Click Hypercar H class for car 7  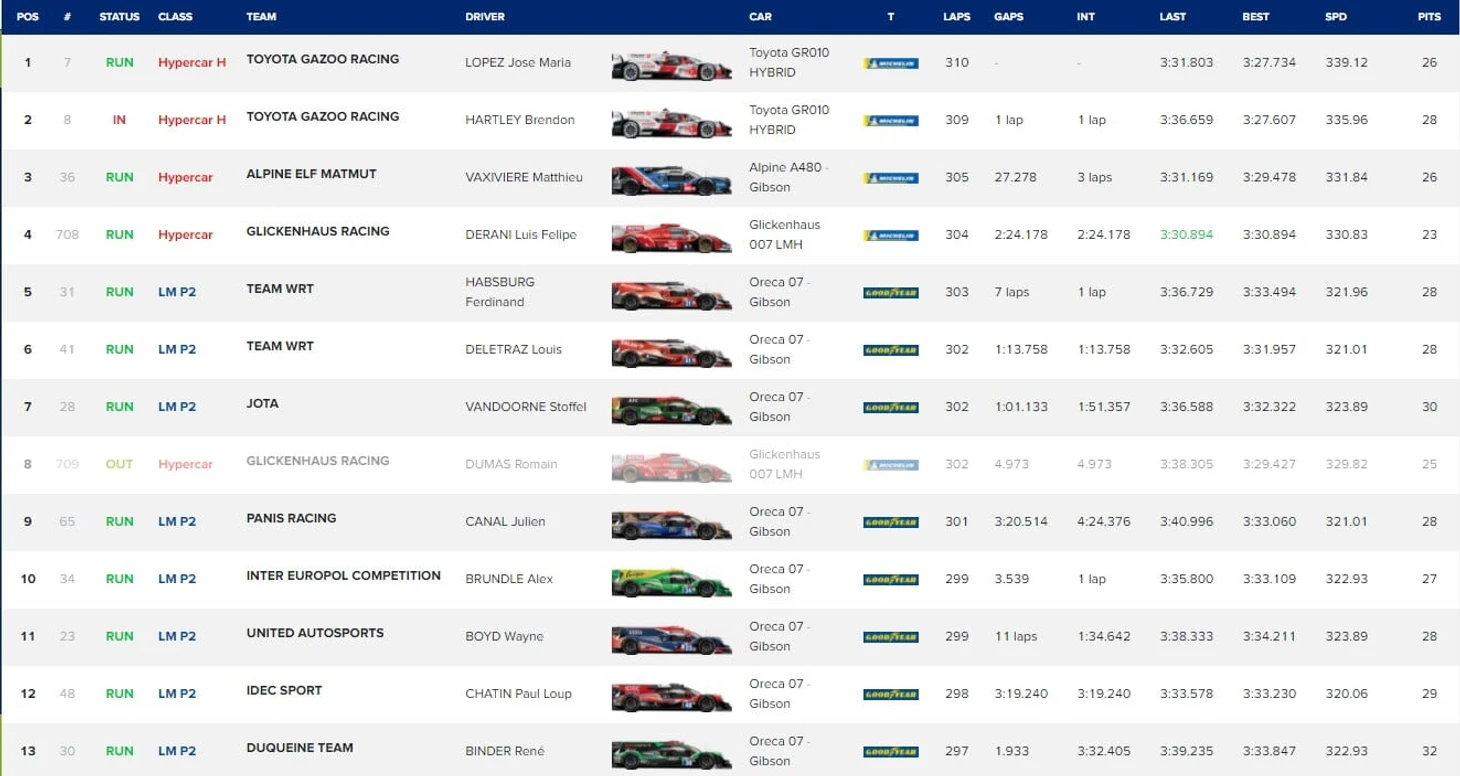click(x=192, y=62)
